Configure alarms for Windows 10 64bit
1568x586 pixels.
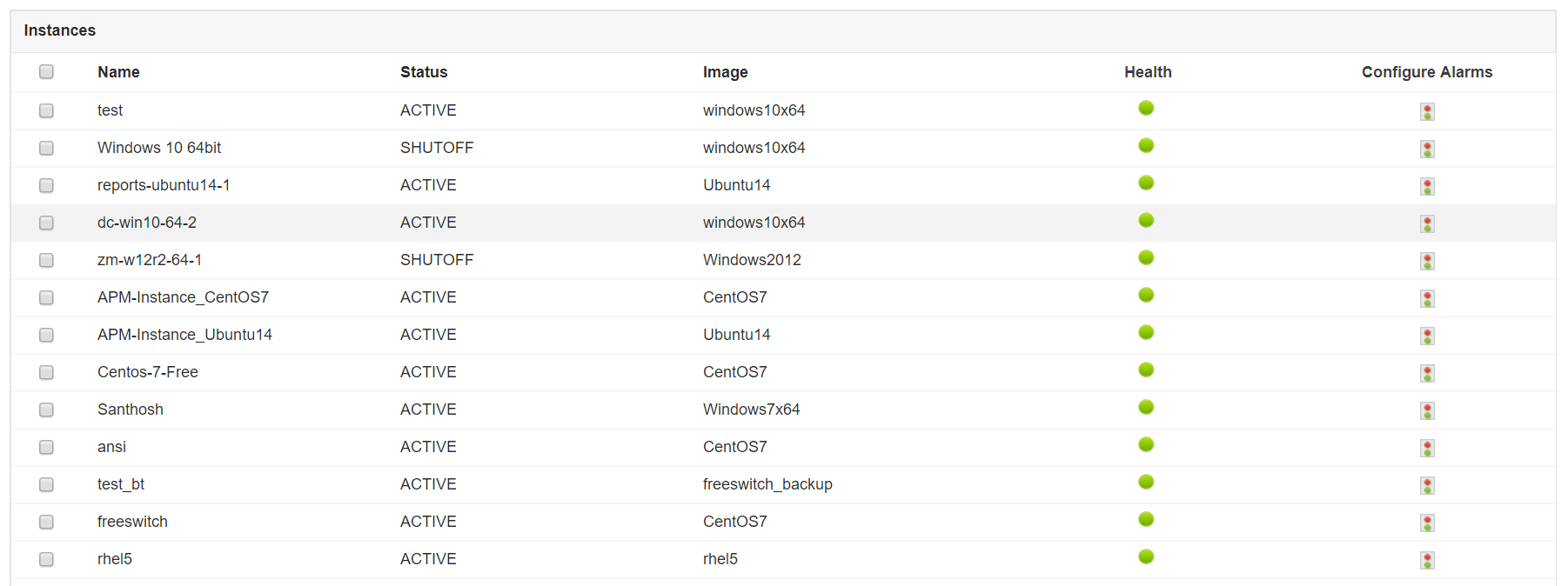click(1427, 149)
